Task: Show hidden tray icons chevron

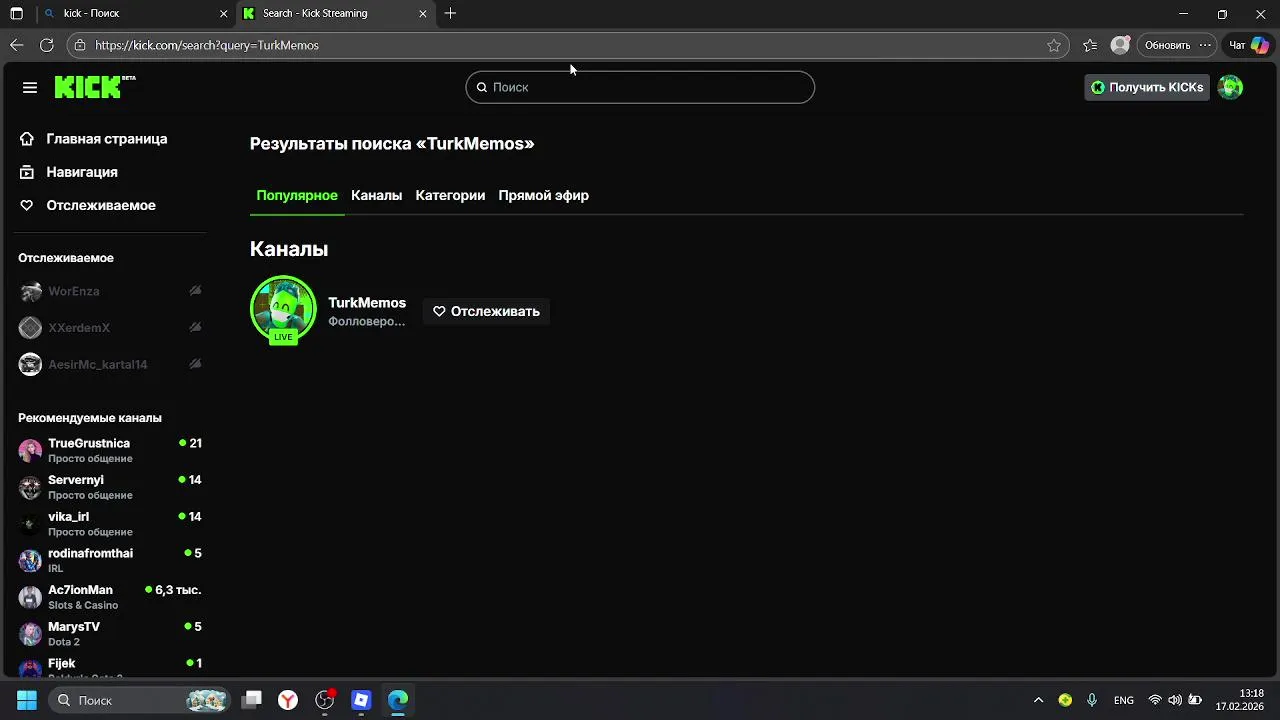Action: pyautogui.click(x=1038, y=700)
